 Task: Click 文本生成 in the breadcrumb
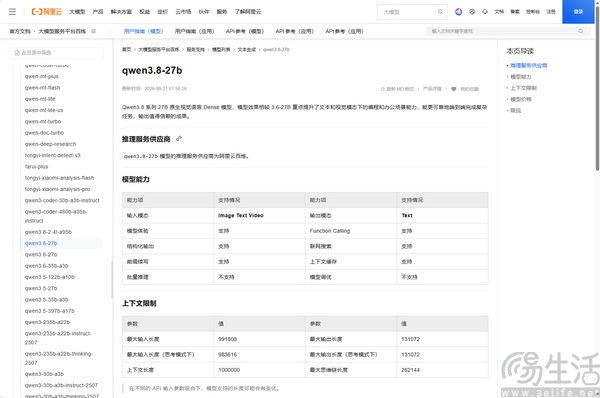tap(246, 49)
